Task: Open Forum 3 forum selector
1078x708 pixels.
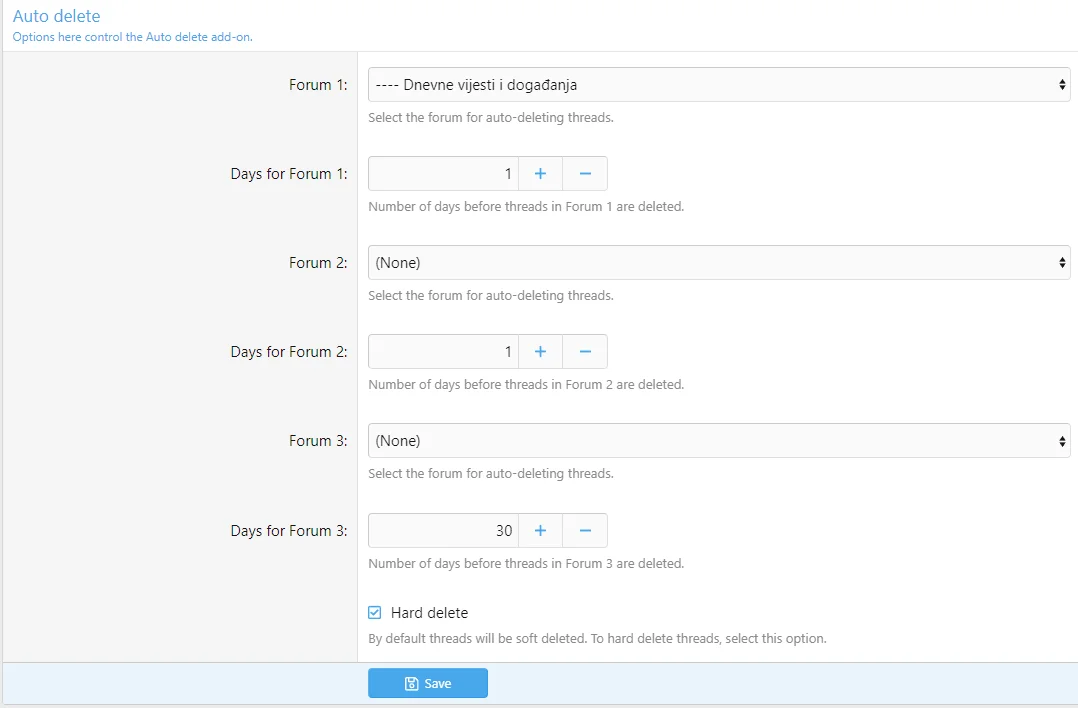Action: tap(718, 441)
